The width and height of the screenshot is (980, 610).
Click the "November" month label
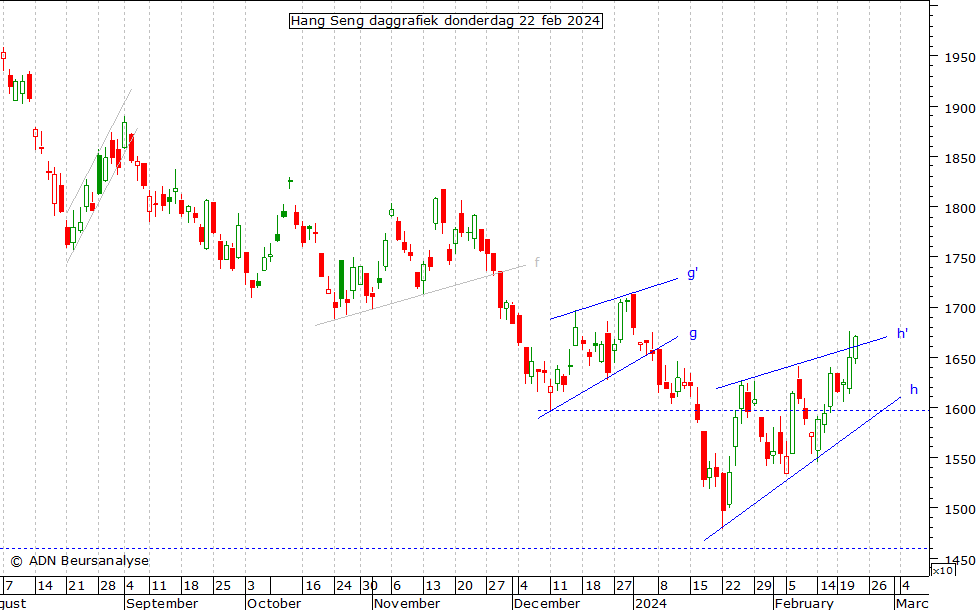tap(407, 603)
